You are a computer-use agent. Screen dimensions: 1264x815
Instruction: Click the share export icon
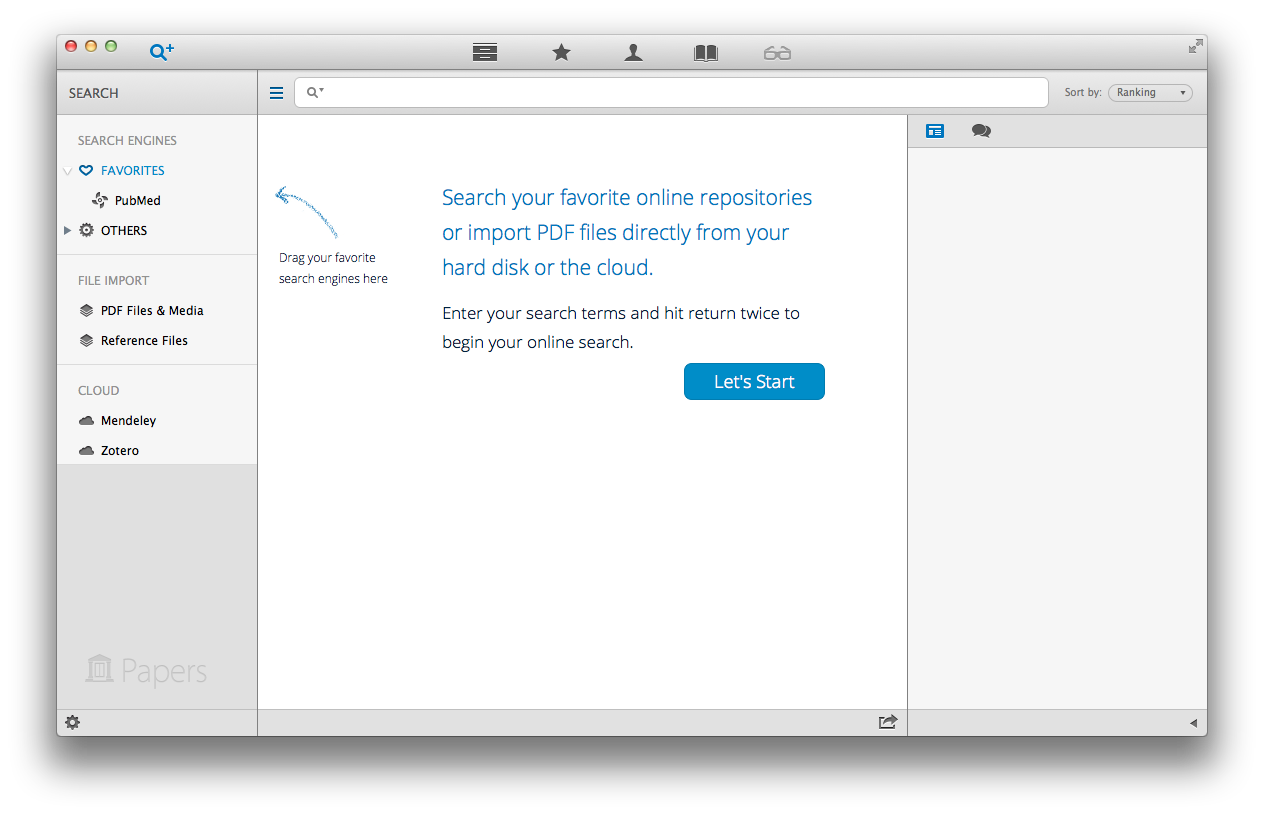[x=888, y=722]
